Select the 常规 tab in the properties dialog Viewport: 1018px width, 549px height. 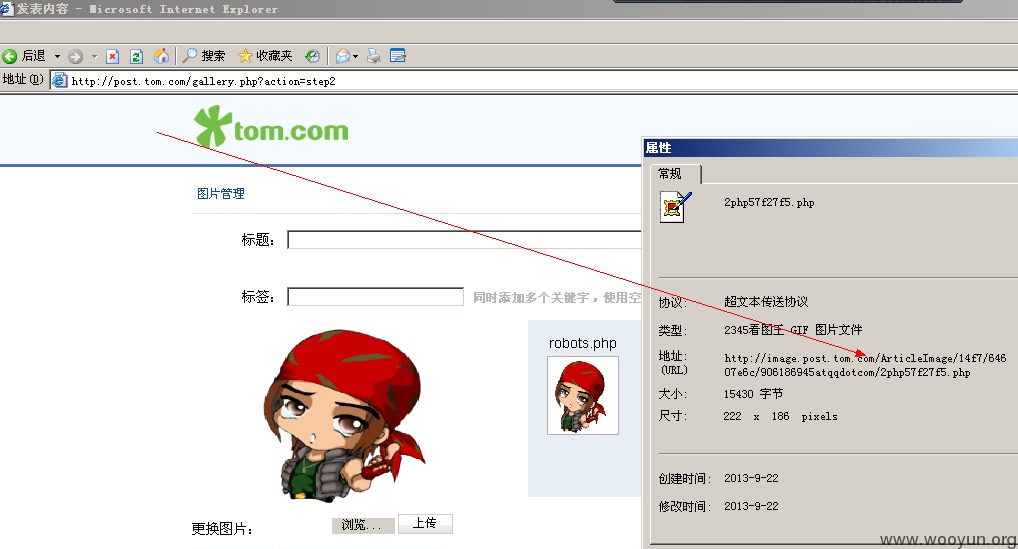point(675,174)
